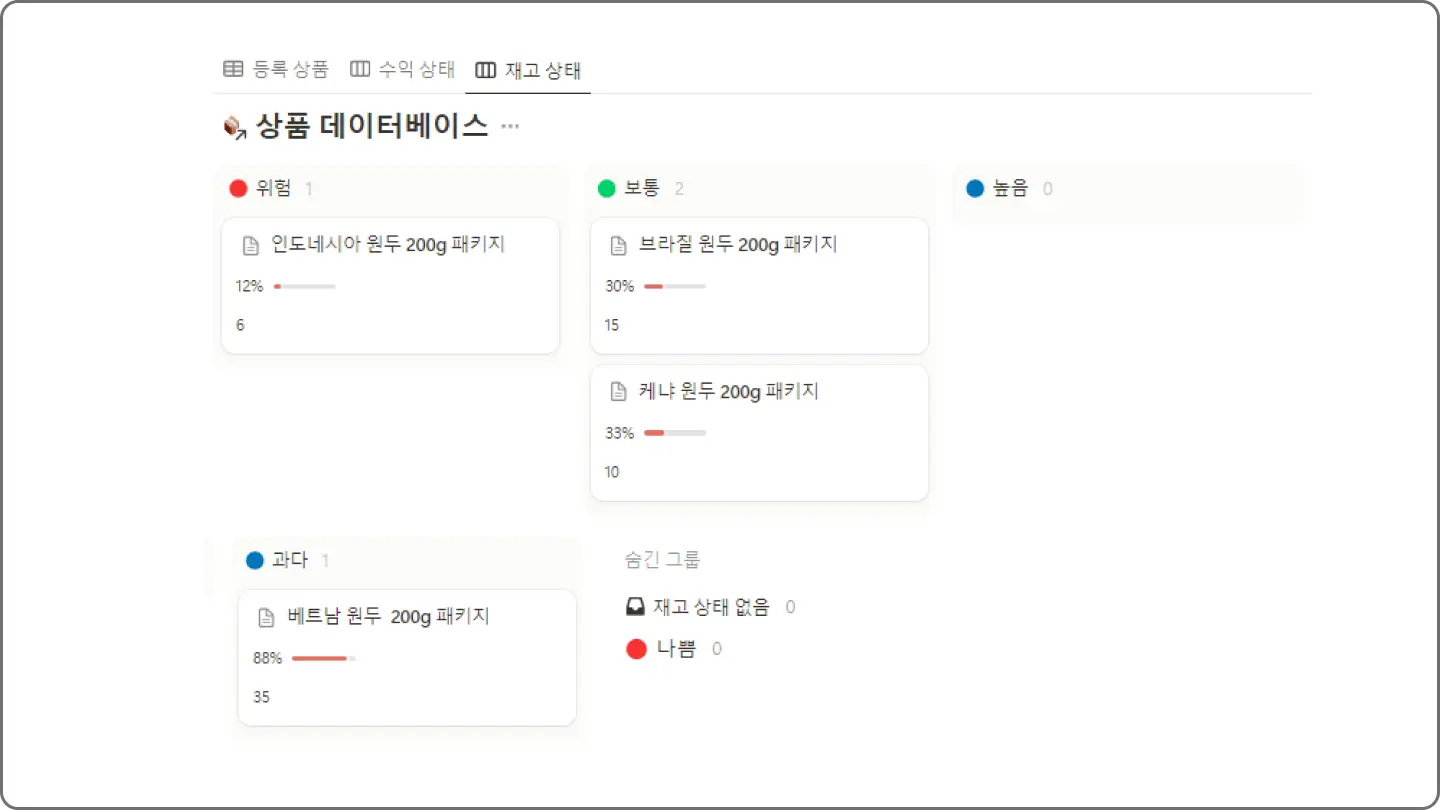
Task: Open the 베트남 원두 200g 패키지 card
Action: click(x=407, y=657)
